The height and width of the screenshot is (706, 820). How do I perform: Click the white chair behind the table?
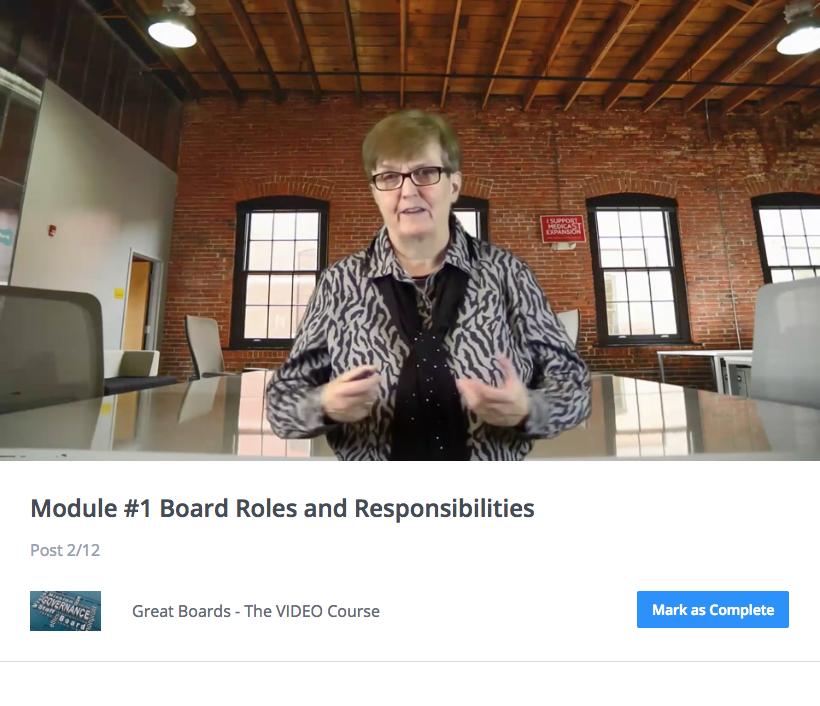(206, 346)
